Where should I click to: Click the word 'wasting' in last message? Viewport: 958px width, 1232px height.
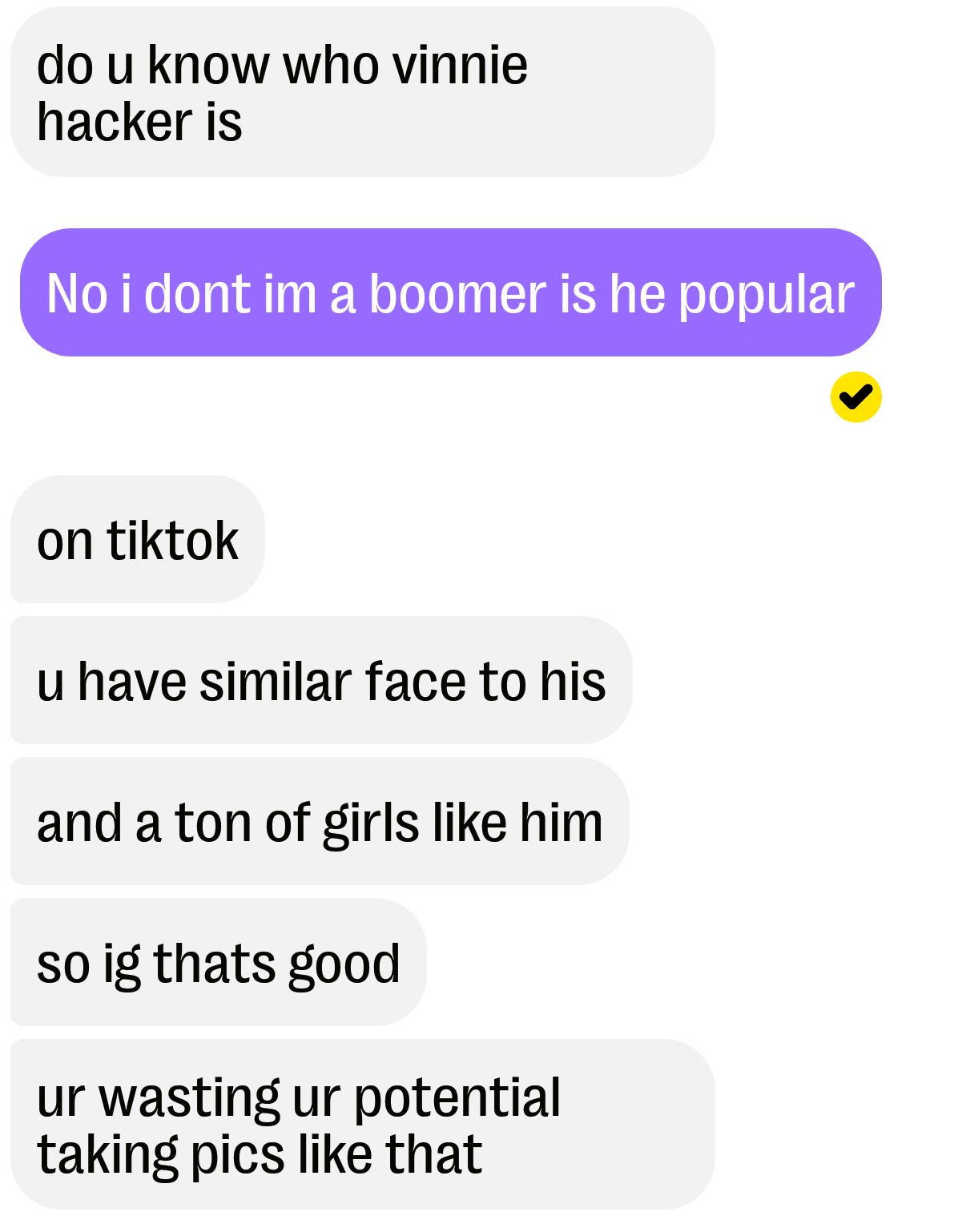190,1099
